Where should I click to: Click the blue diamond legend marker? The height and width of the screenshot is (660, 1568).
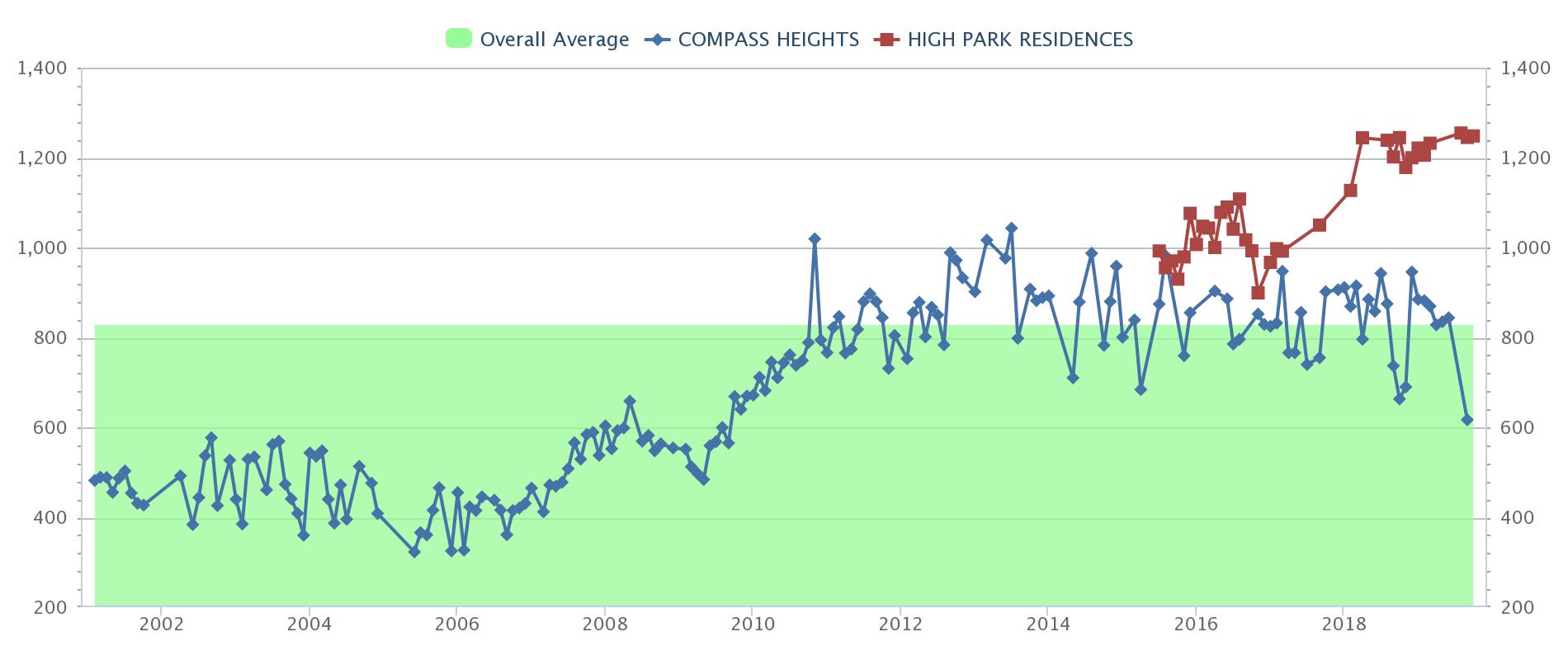coord(656,39)
